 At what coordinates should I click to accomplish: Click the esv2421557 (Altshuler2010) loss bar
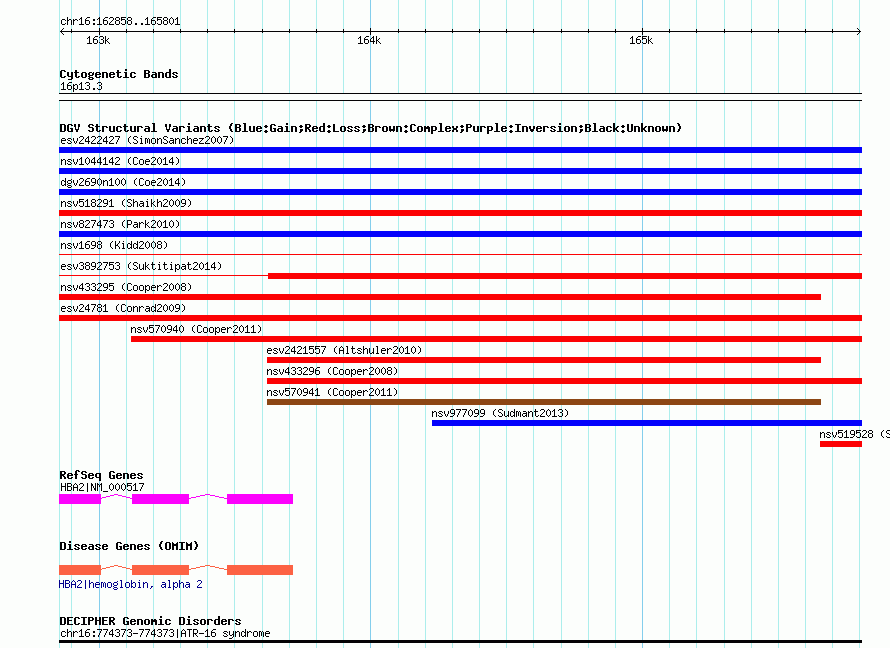544,360
